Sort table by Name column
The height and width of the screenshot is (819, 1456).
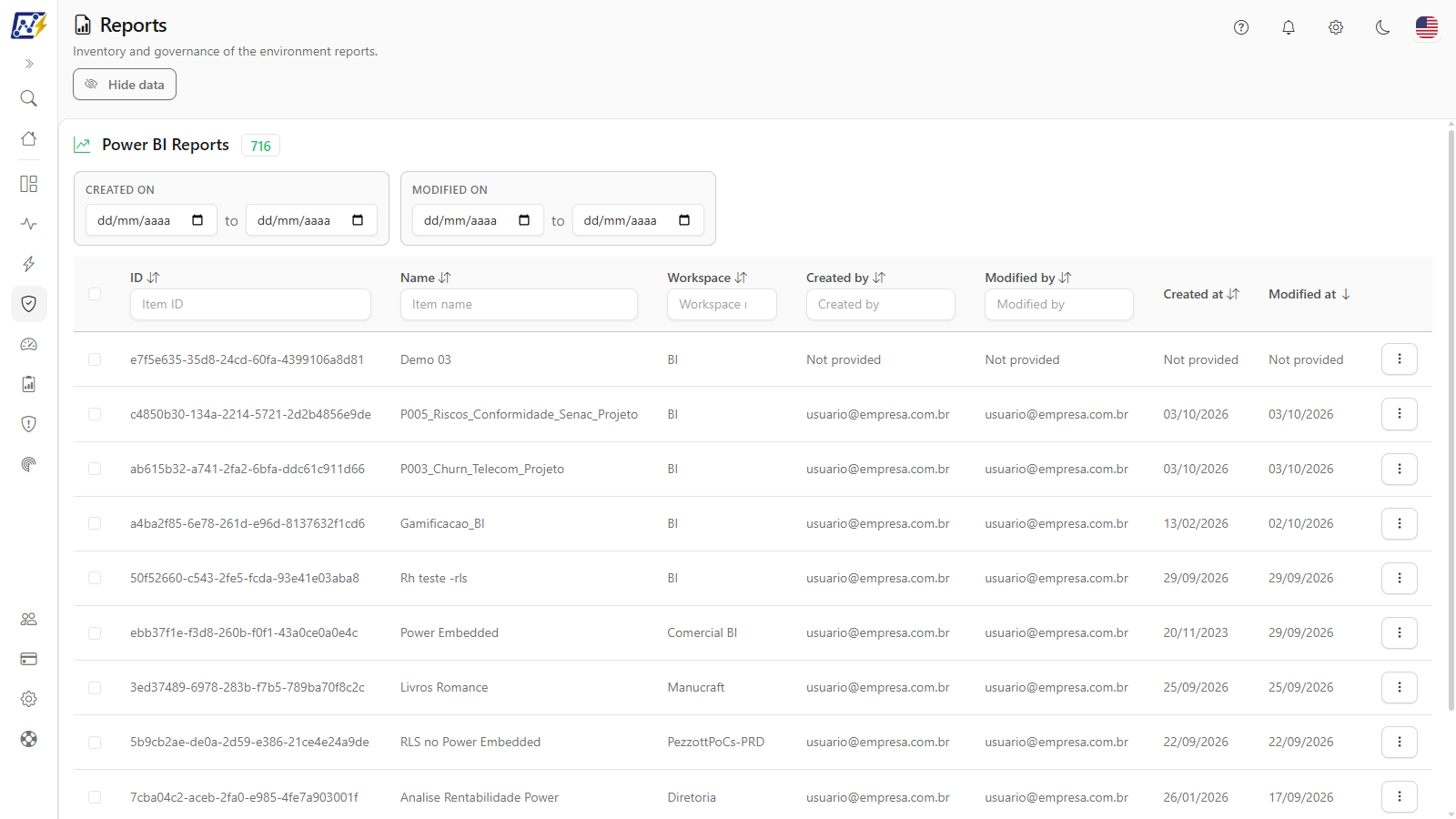[x=426, y=278]
